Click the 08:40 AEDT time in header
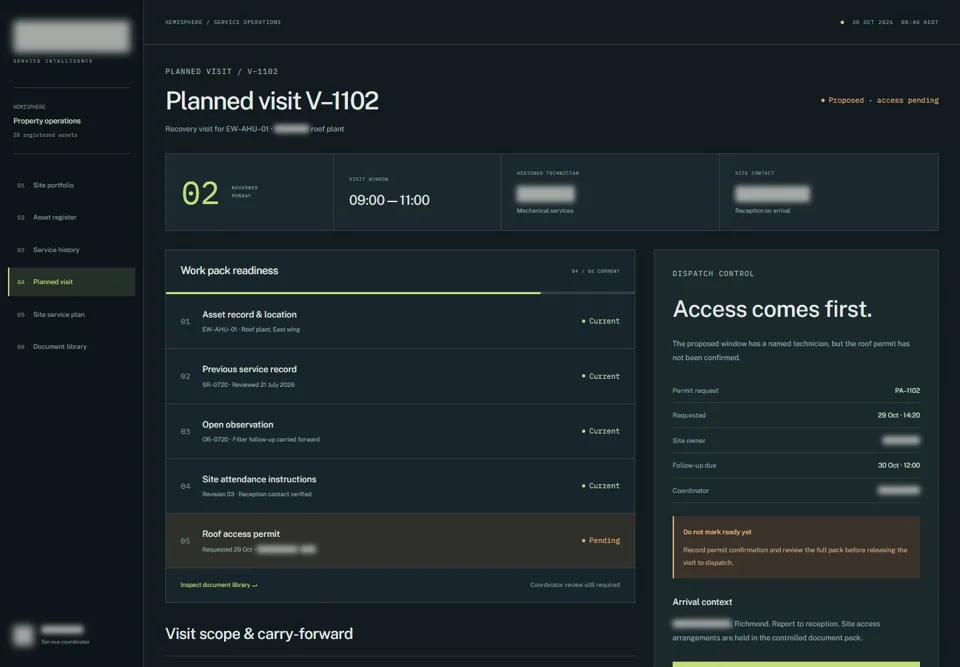 [x=920, y=22]
